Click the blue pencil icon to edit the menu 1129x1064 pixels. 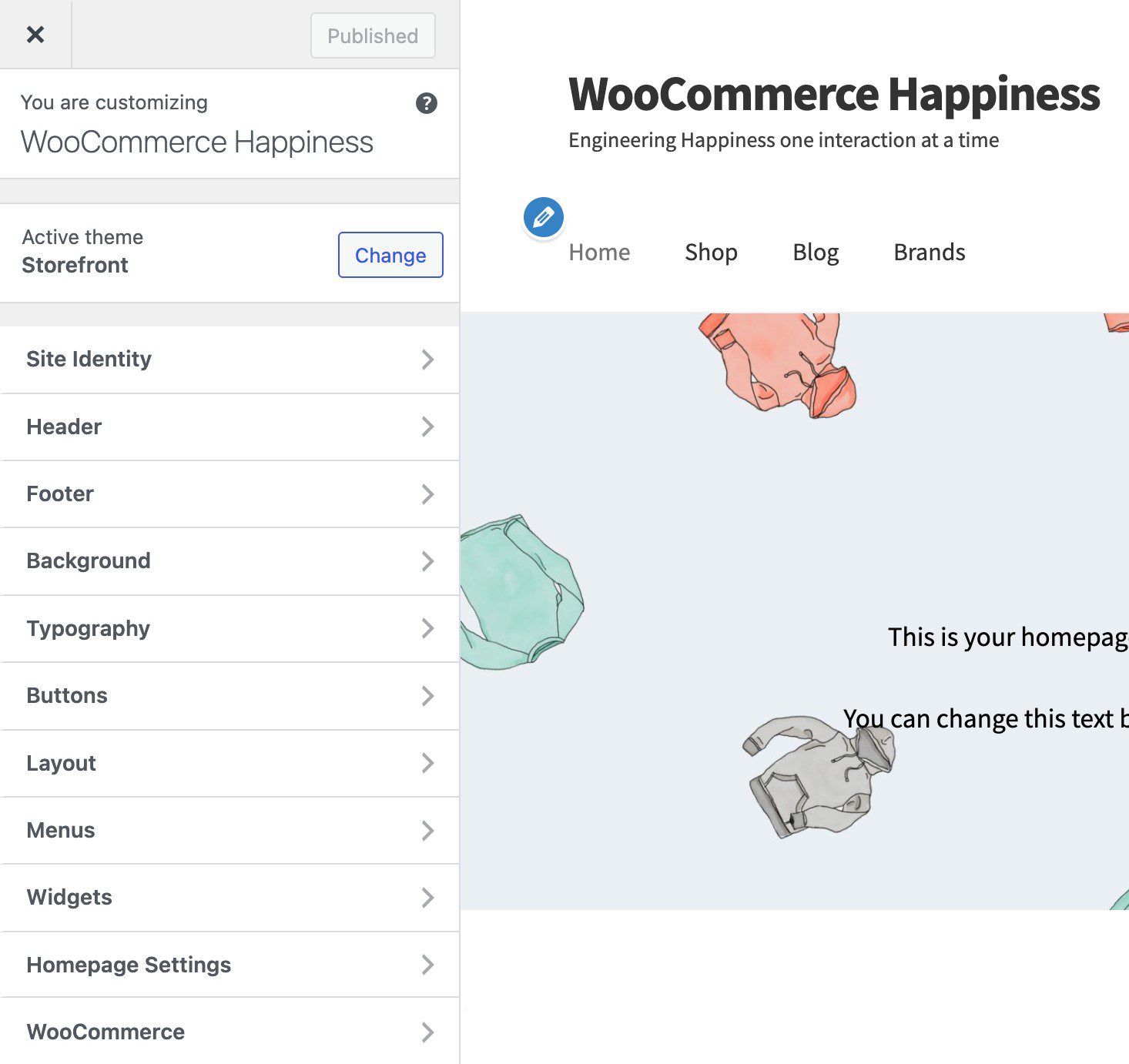(x=543, y=217)
